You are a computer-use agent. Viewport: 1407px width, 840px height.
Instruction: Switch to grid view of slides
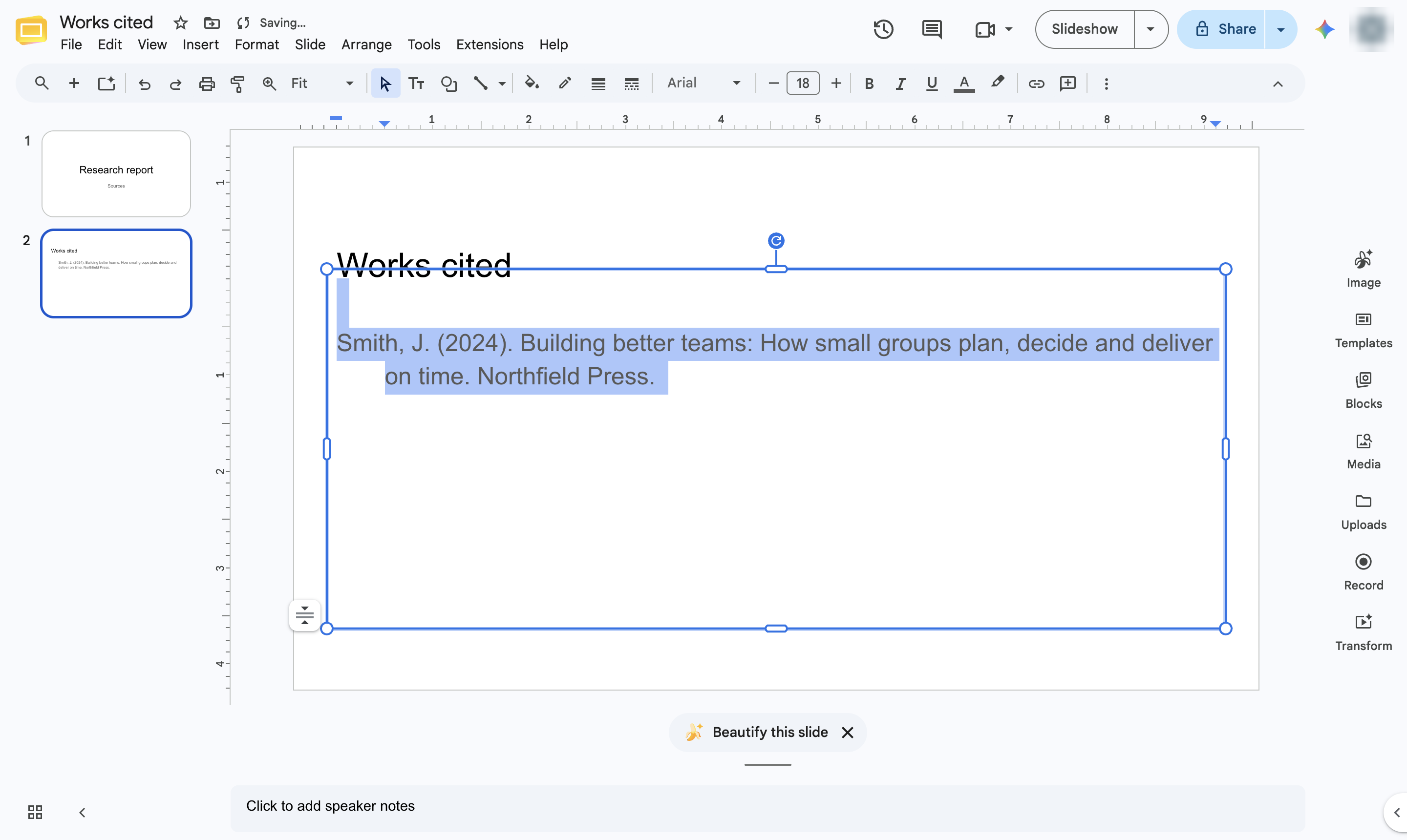coord(35,812)
